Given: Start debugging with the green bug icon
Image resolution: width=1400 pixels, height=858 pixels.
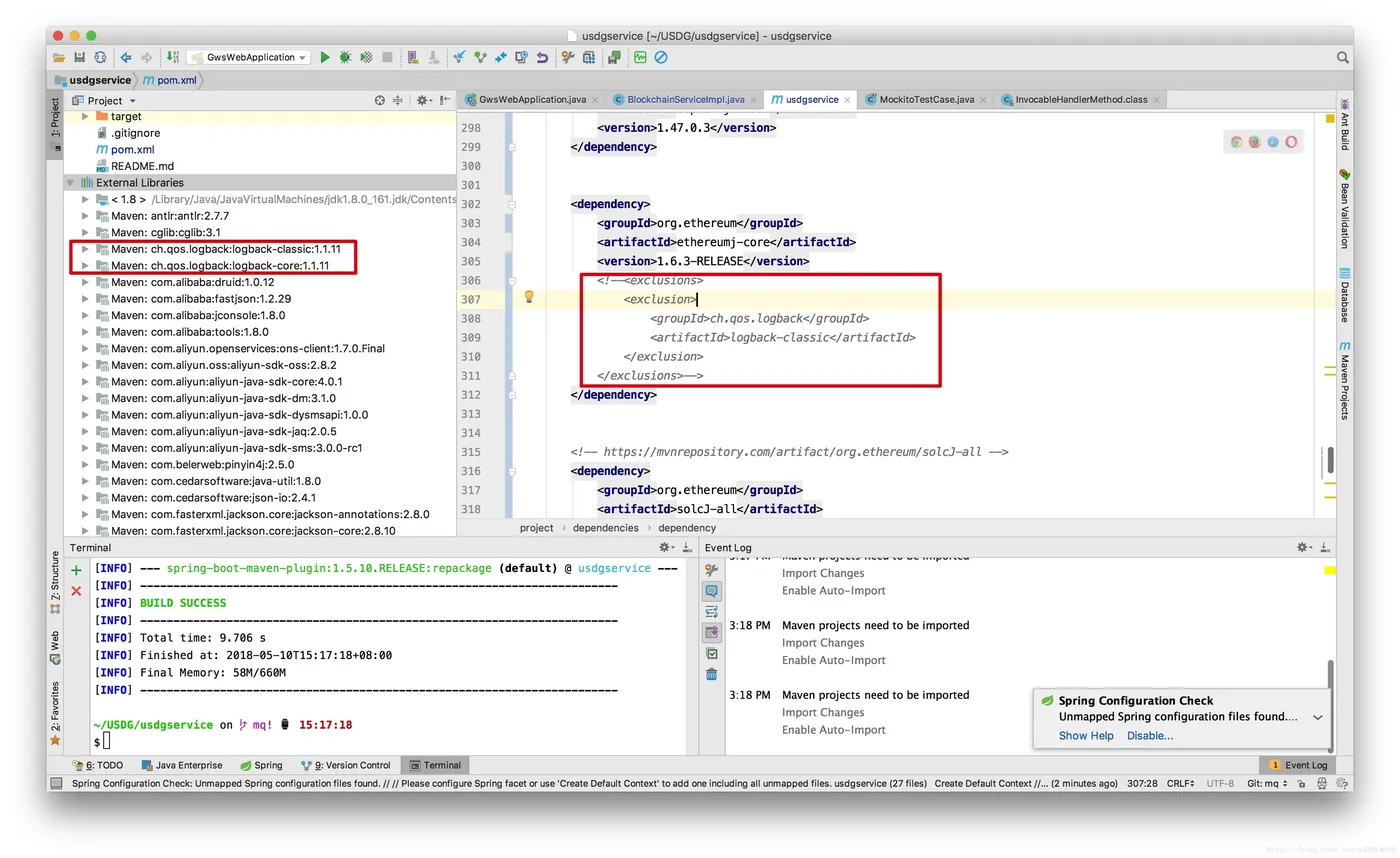Looking at the screenshot, I should (345, 57).
